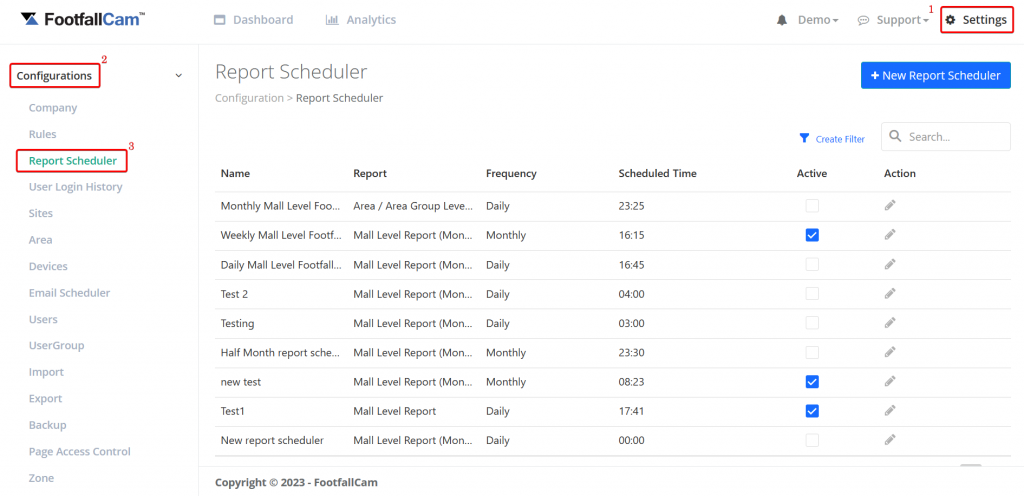The image size is (1024, 496).
Task: Click the Support chat bubble icon
Action: click(863, 20)
